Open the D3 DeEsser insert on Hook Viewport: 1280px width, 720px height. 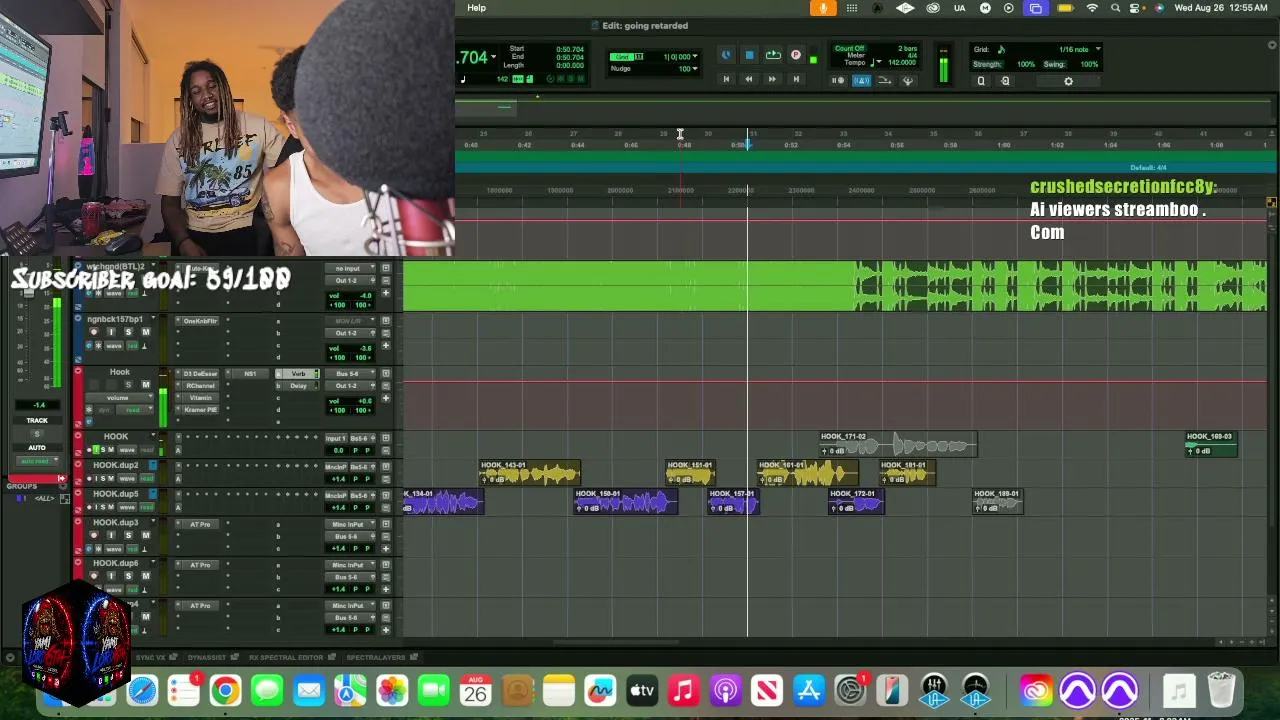(x=200, y=374)
